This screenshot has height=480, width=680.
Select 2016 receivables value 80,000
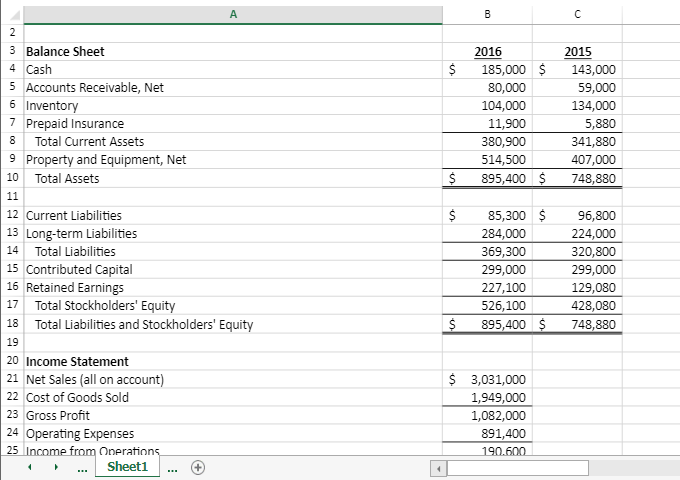pos(487,88)
